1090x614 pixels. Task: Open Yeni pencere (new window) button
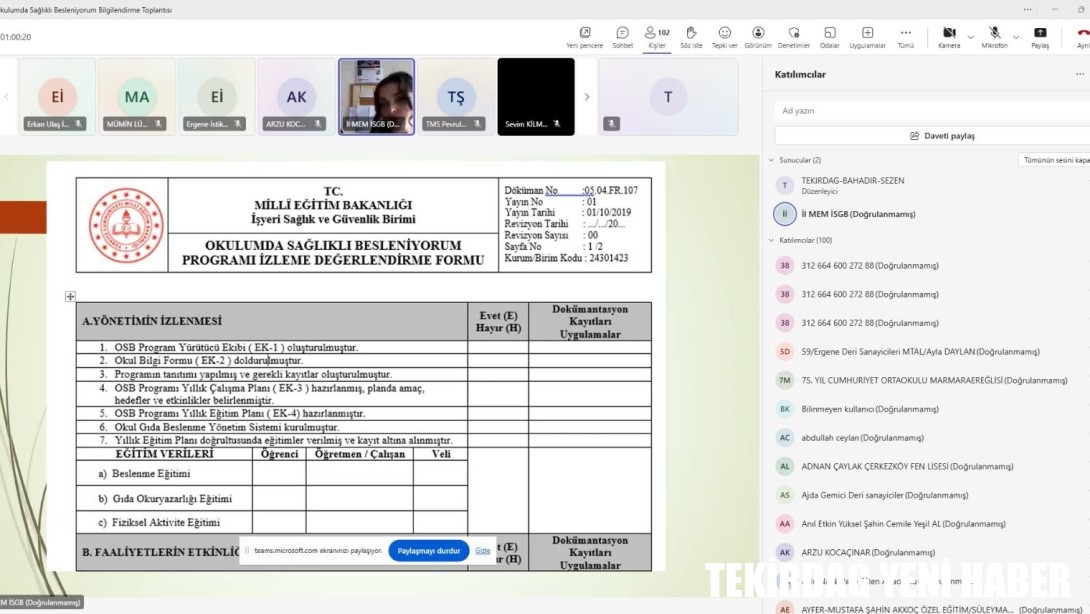[585, 38]
